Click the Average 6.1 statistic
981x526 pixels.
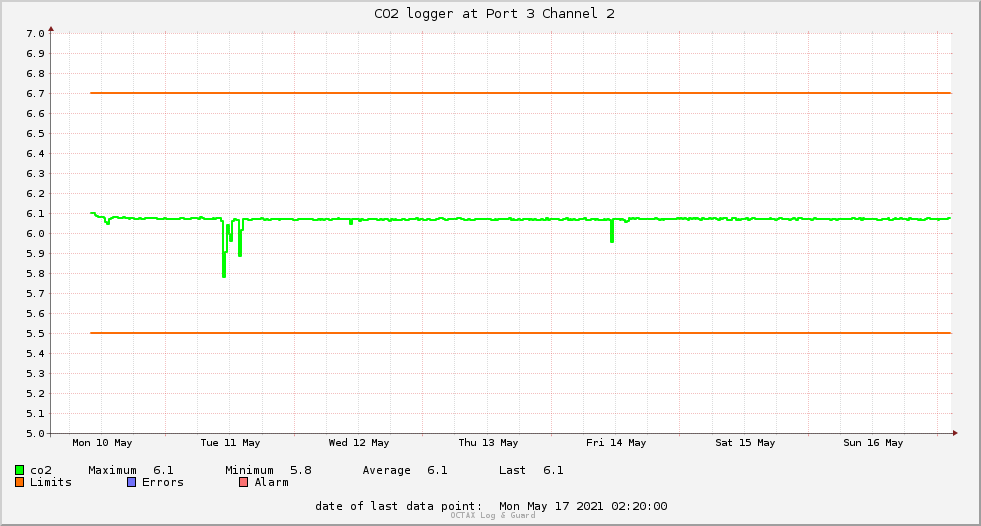[x=405, y=470]
